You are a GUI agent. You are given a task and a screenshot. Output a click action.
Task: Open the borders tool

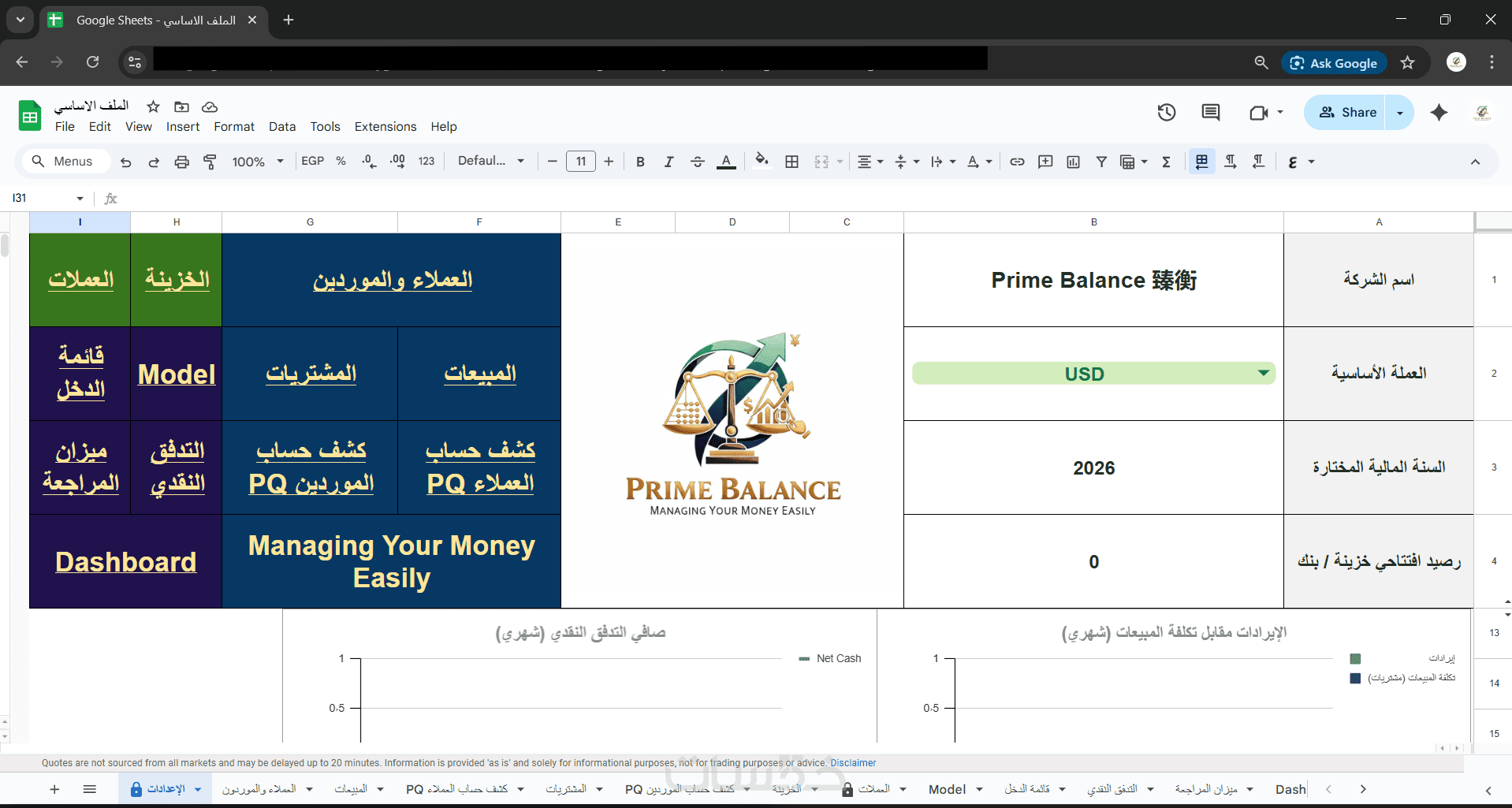pyautogui.click(x=792, y=162)
